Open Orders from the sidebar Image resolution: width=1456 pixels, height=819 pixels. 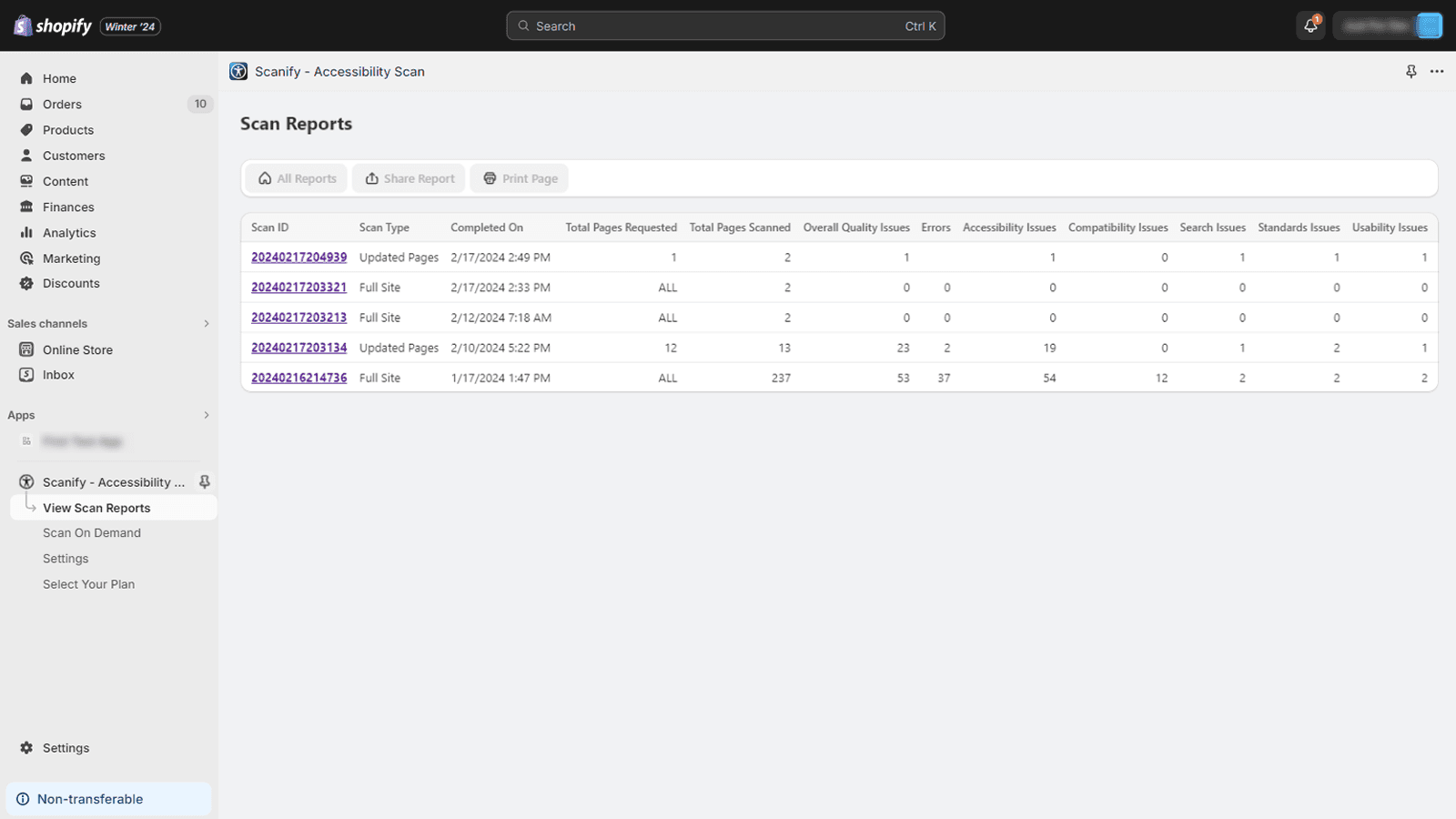[x=62, y=105]
